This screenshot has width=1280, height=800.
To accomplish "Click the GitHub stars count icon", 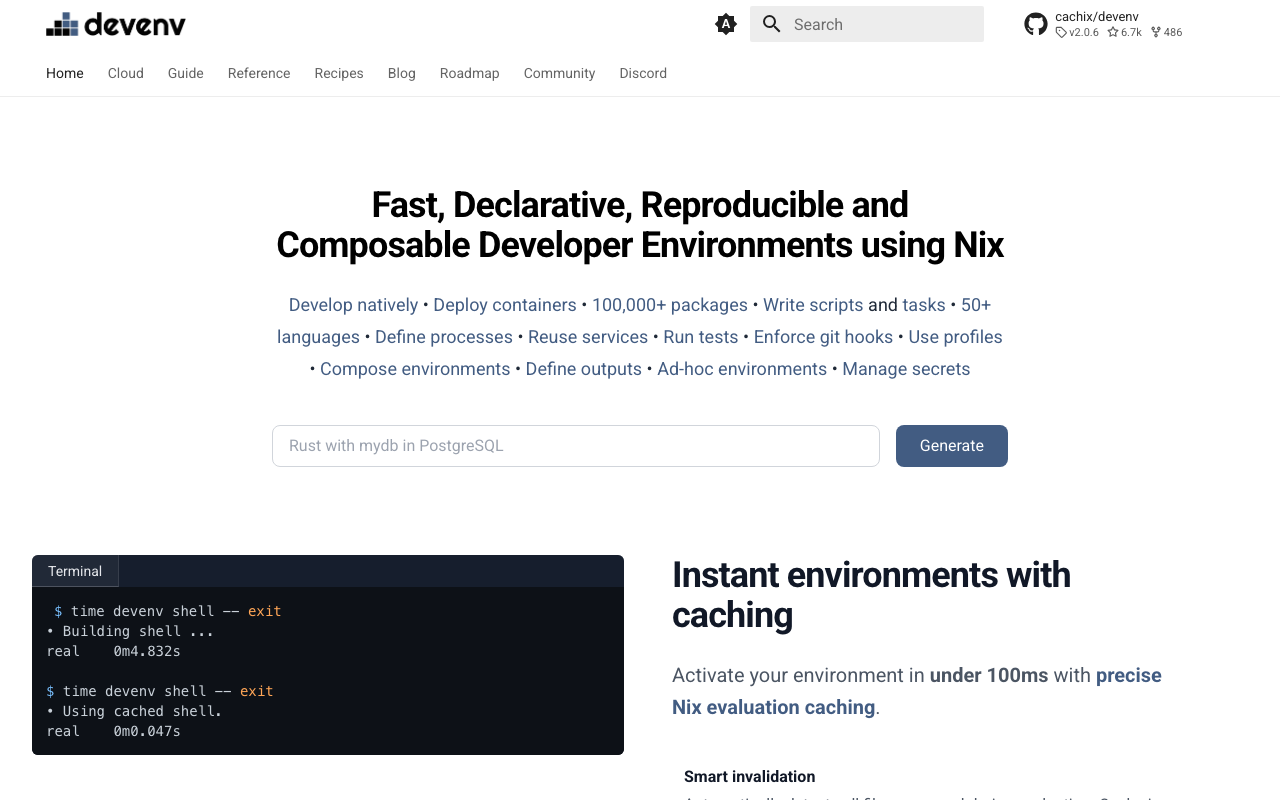I will (x=1113, y=32).
